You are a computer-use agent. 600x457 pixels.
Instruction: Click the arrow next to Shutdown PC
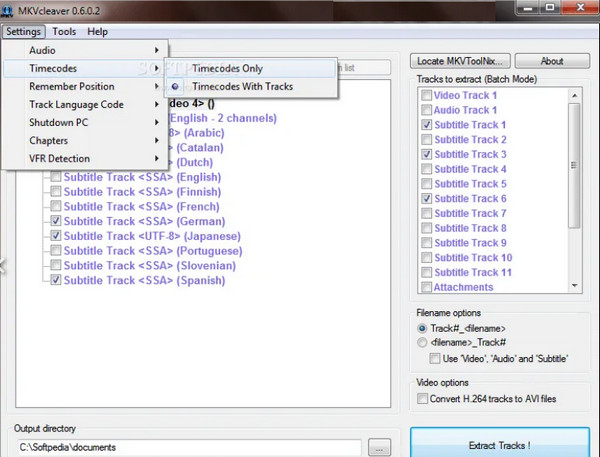[x=157, y=122]
